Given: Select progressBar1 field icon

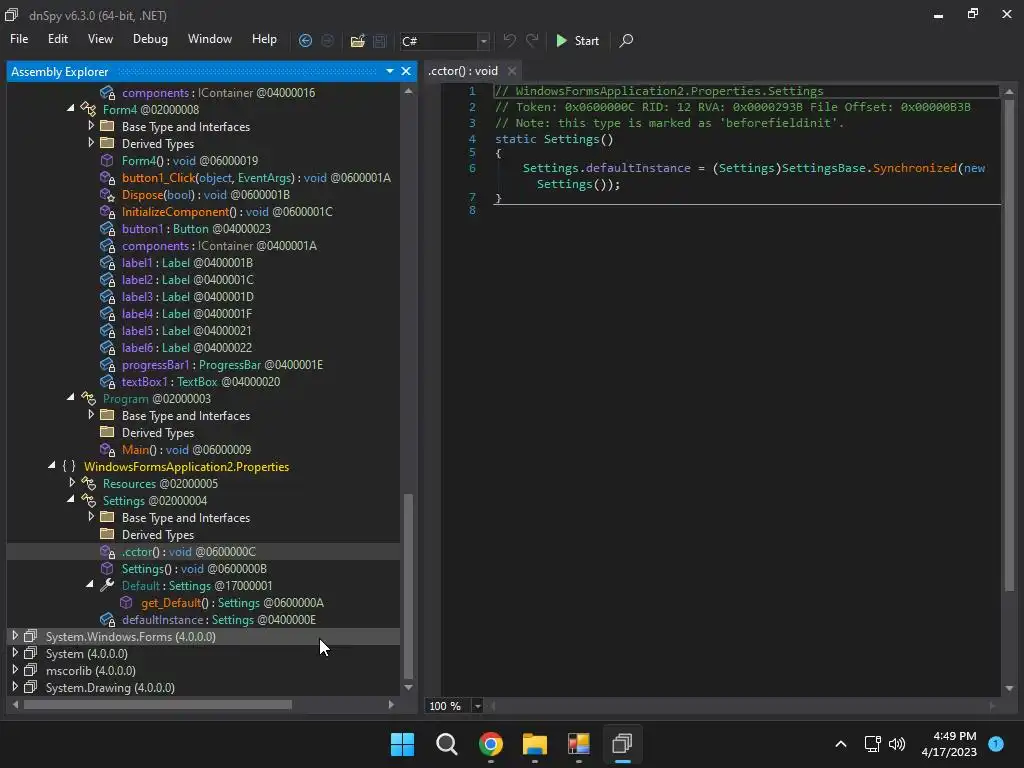Looking at the screenshot, I should point(107,364).
